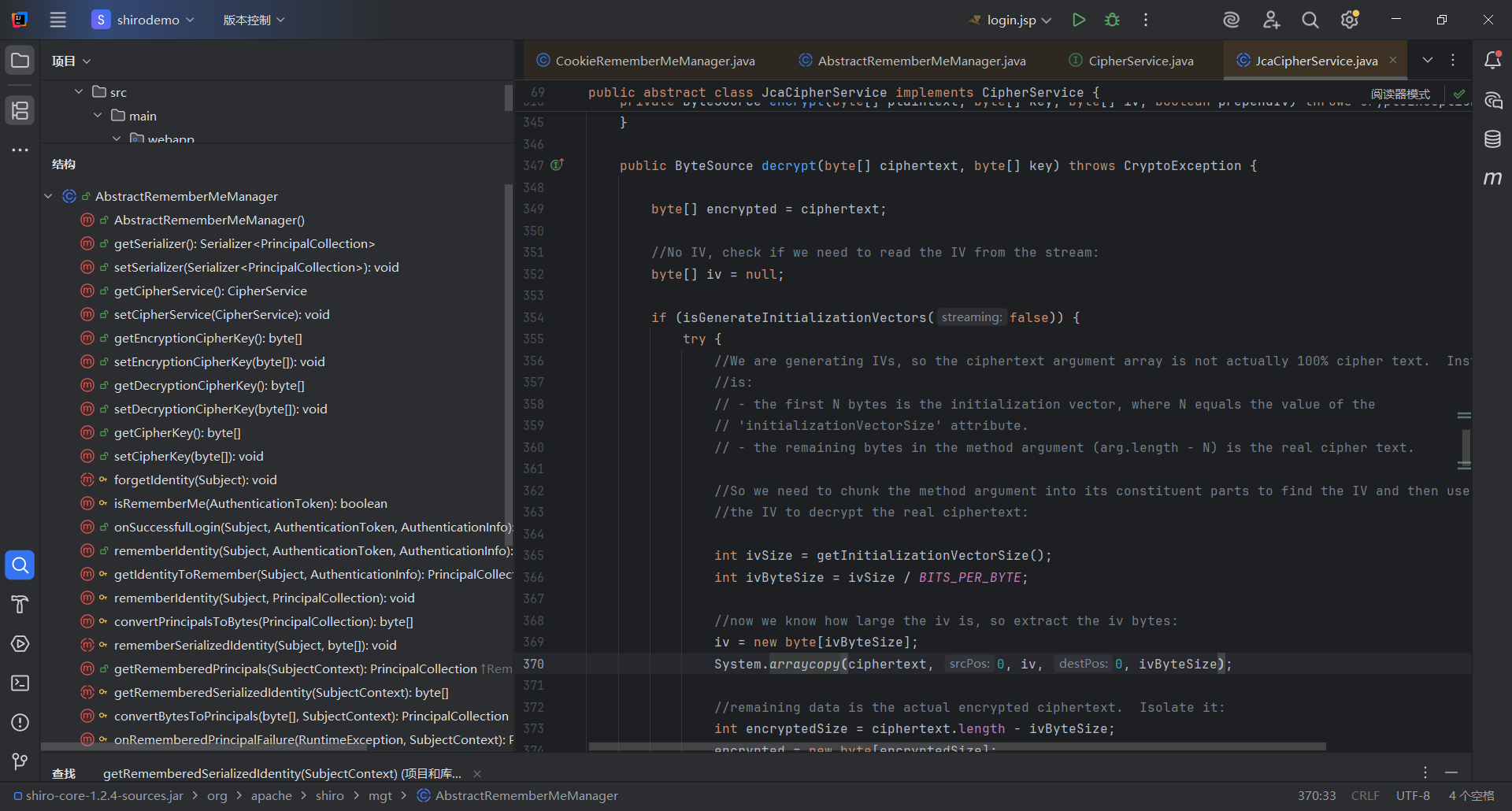Expand the login.jsp run configuration dropdown

coord(1046,20)
